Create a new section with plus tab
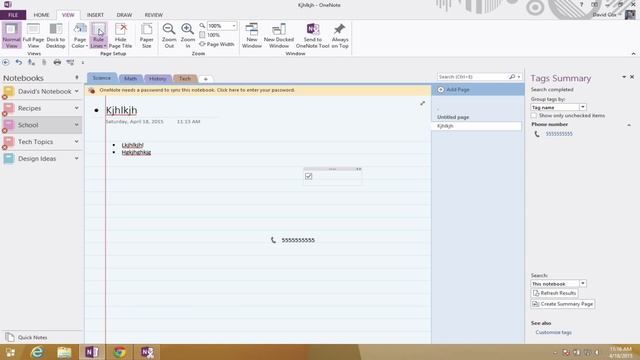Viewport: 640px width, 360px height. pos(206,79)
